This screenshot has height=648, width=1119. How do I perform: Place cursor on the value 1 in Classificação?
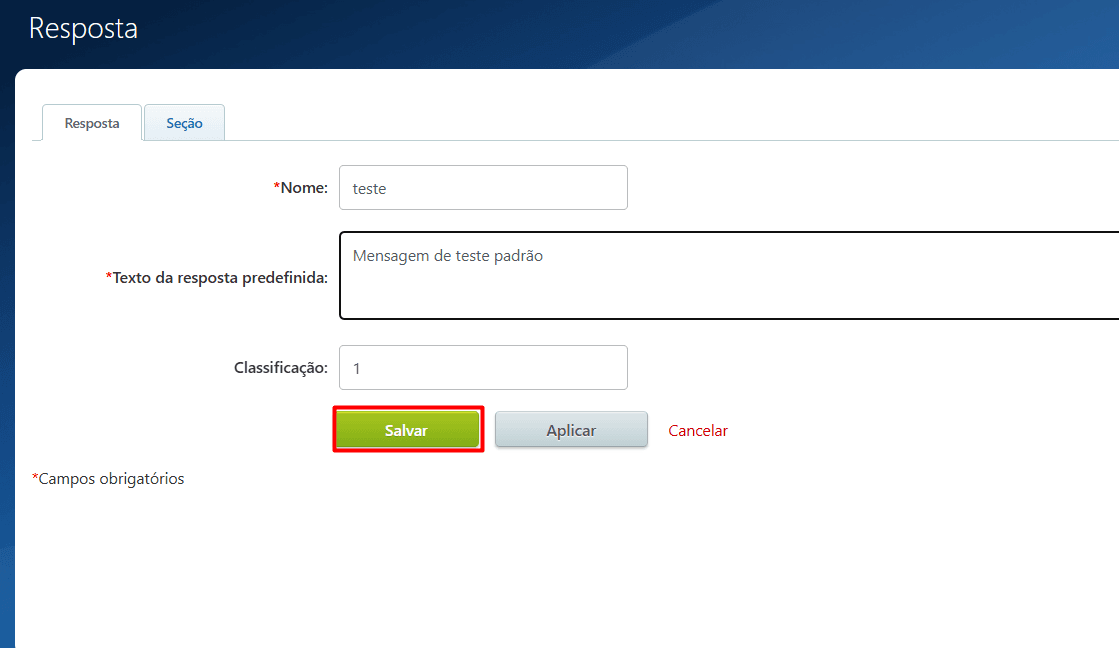[x=357, y=369]
